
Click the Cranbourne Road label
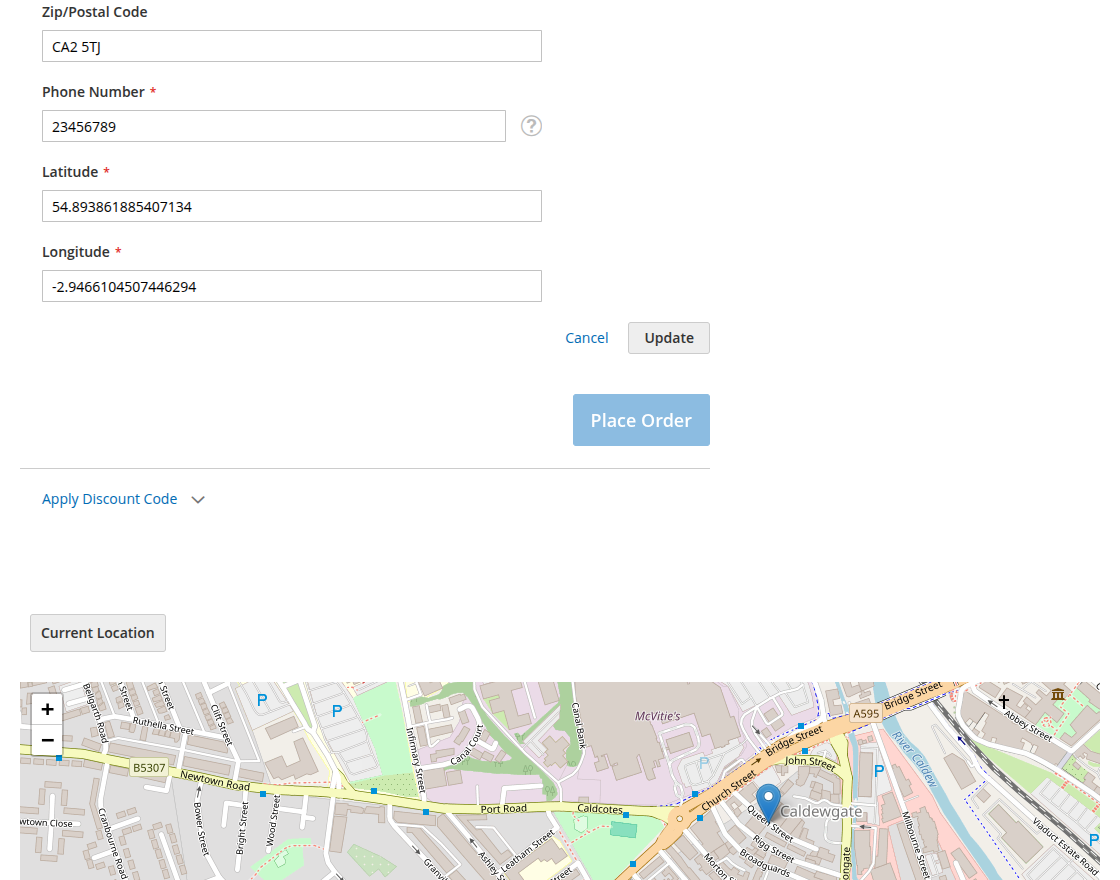pyautogui.click(x=113, y=843)
